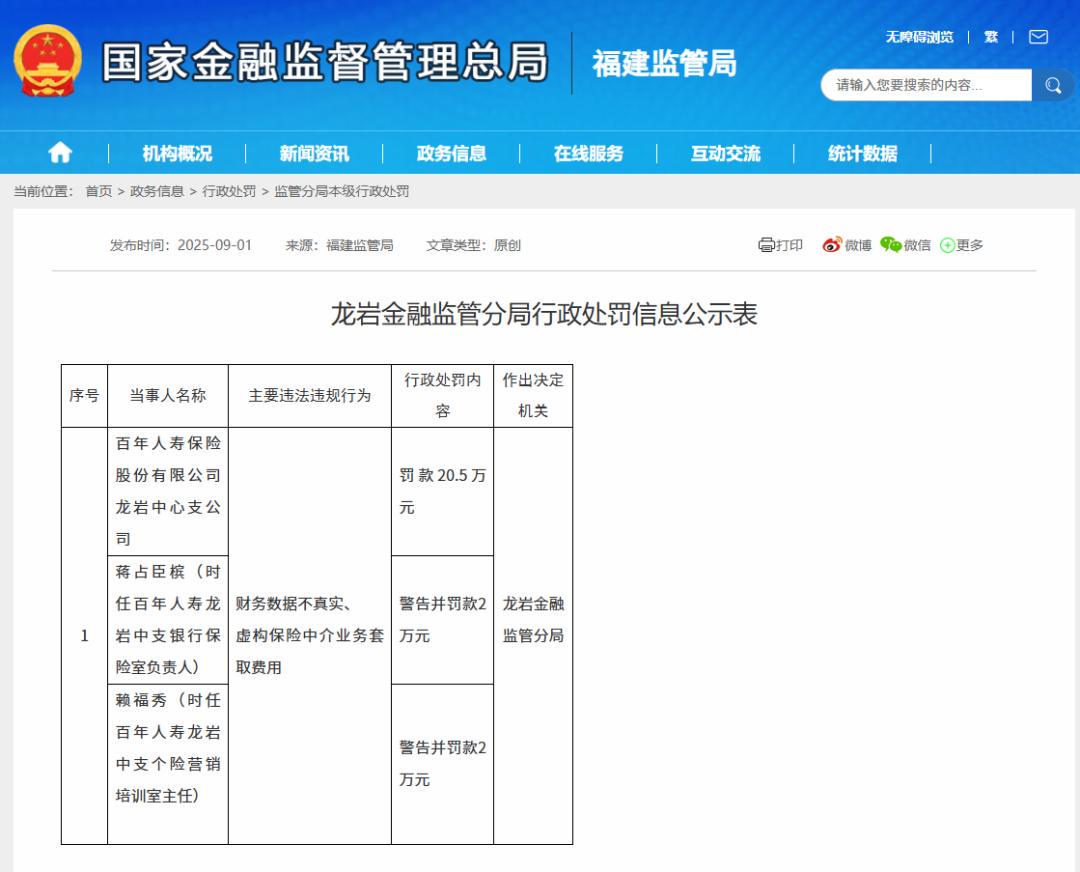The height and width of the screenshot is (872, 1080).
Task: Open more sharing options
Action: click(x=962, y=245)
